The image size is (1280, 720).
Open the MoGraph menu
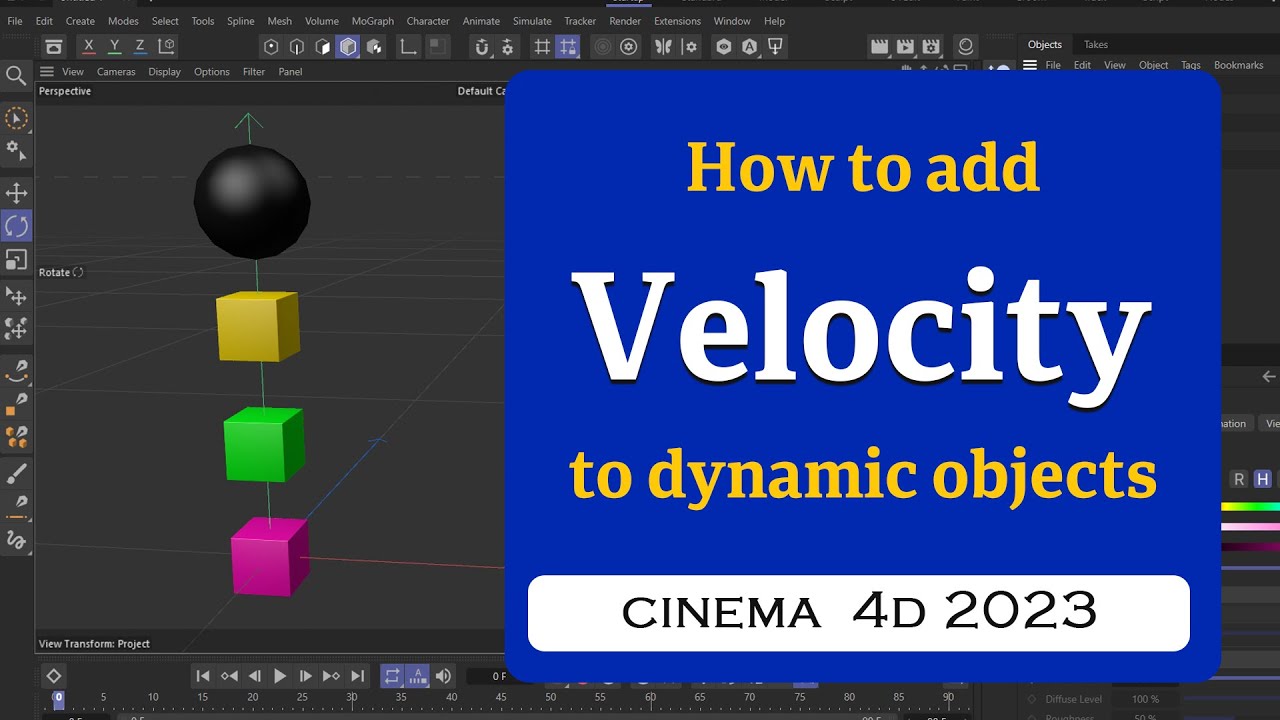point(373,21)
